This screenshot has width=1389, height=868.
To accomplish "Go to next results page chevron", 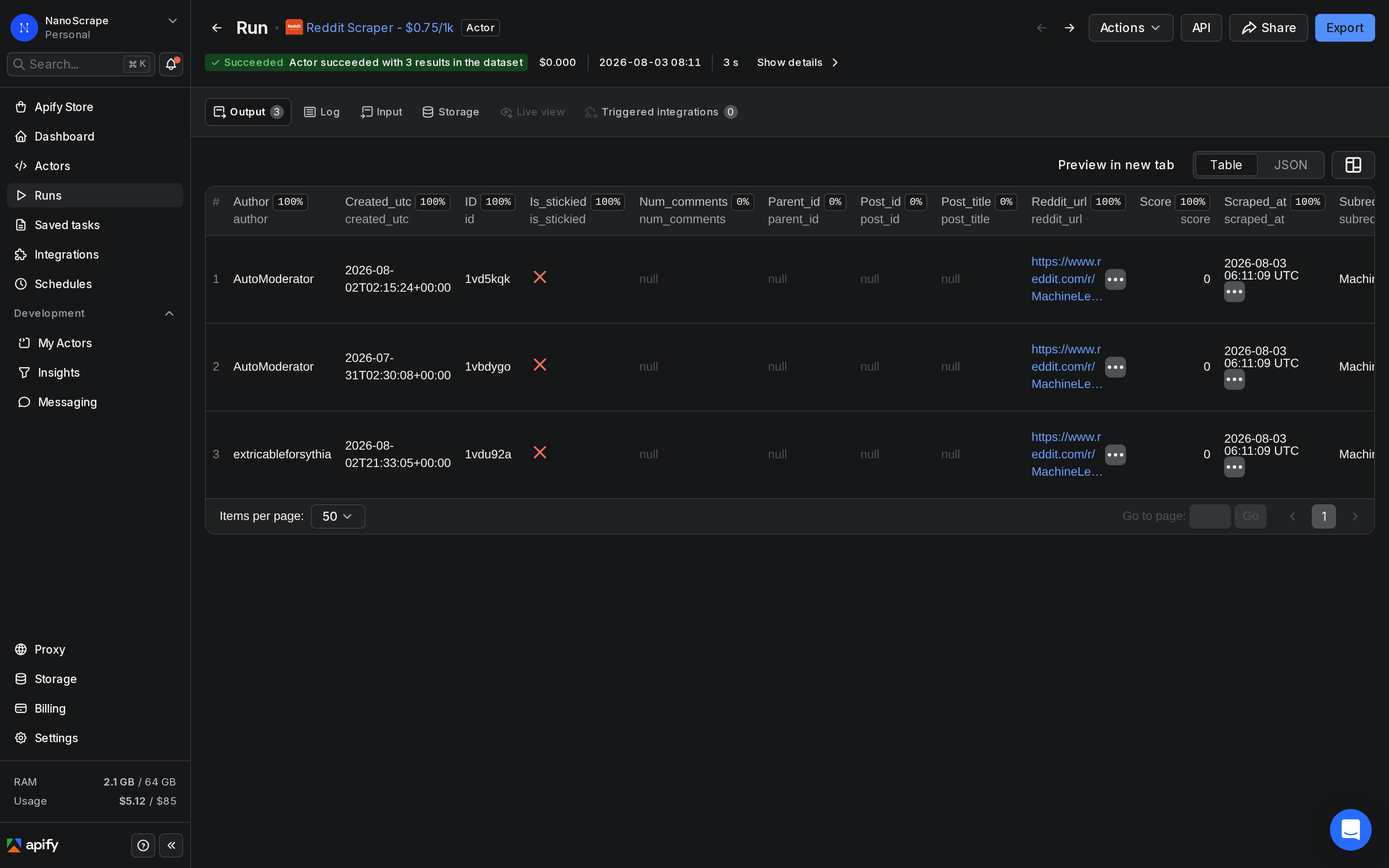I will [1355, 516].
